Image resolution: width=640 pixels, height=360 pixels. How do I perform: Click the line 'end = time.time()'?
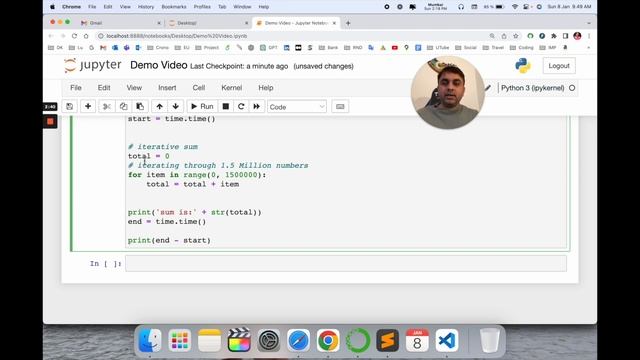[x=167, y=222]
